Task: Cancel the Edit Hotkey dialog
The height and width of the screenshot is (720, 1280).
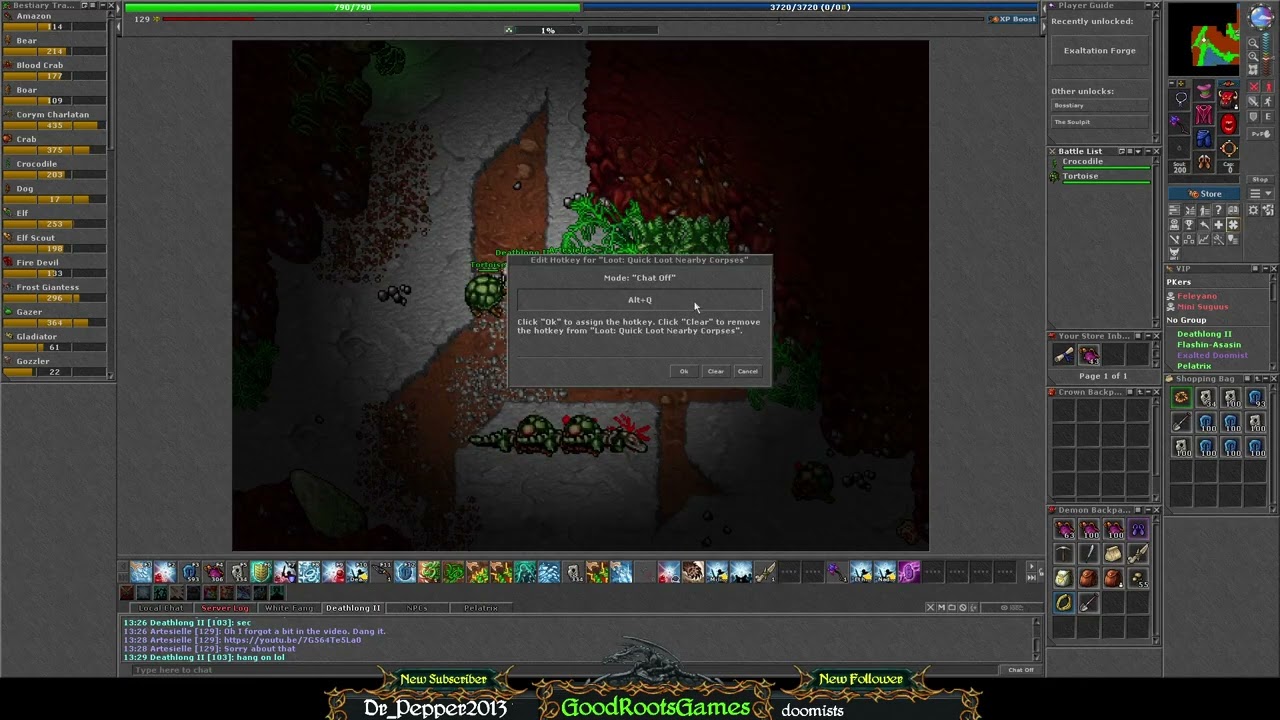Action: (747, 371)
